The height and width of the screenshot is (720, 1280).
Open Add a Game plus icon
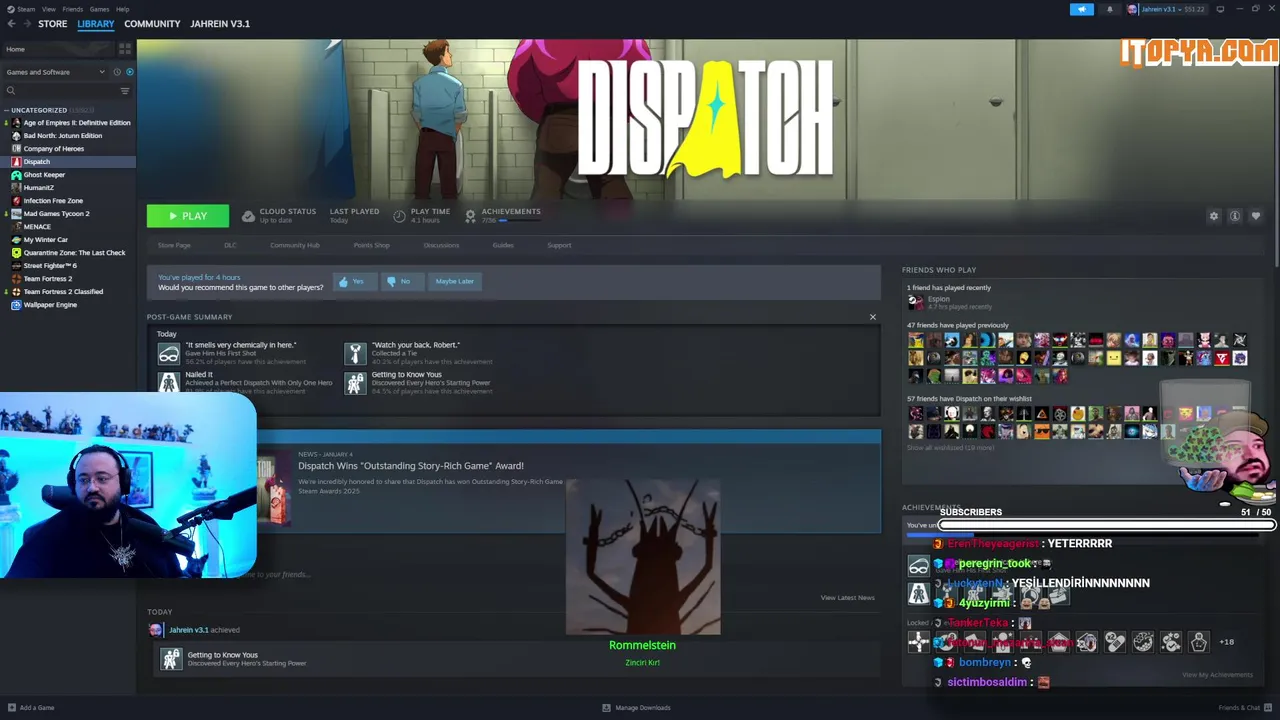tap(10, 708)
